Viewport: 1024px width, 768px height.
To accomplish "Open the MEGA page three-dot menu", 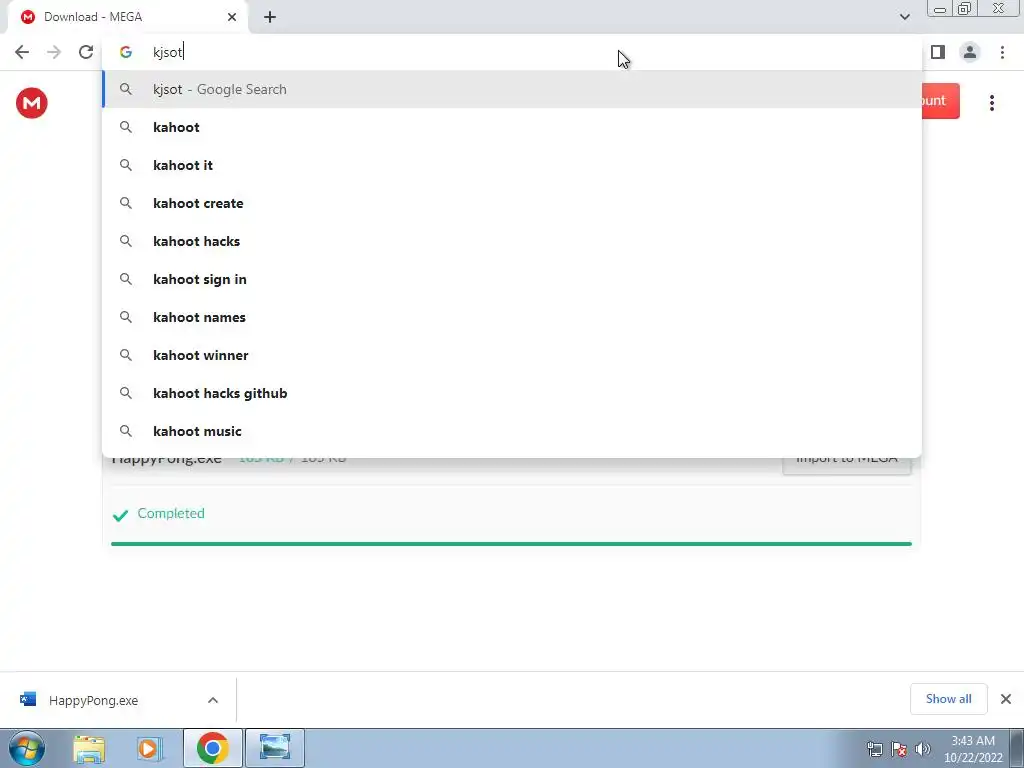I will click(x=991, y=103).
